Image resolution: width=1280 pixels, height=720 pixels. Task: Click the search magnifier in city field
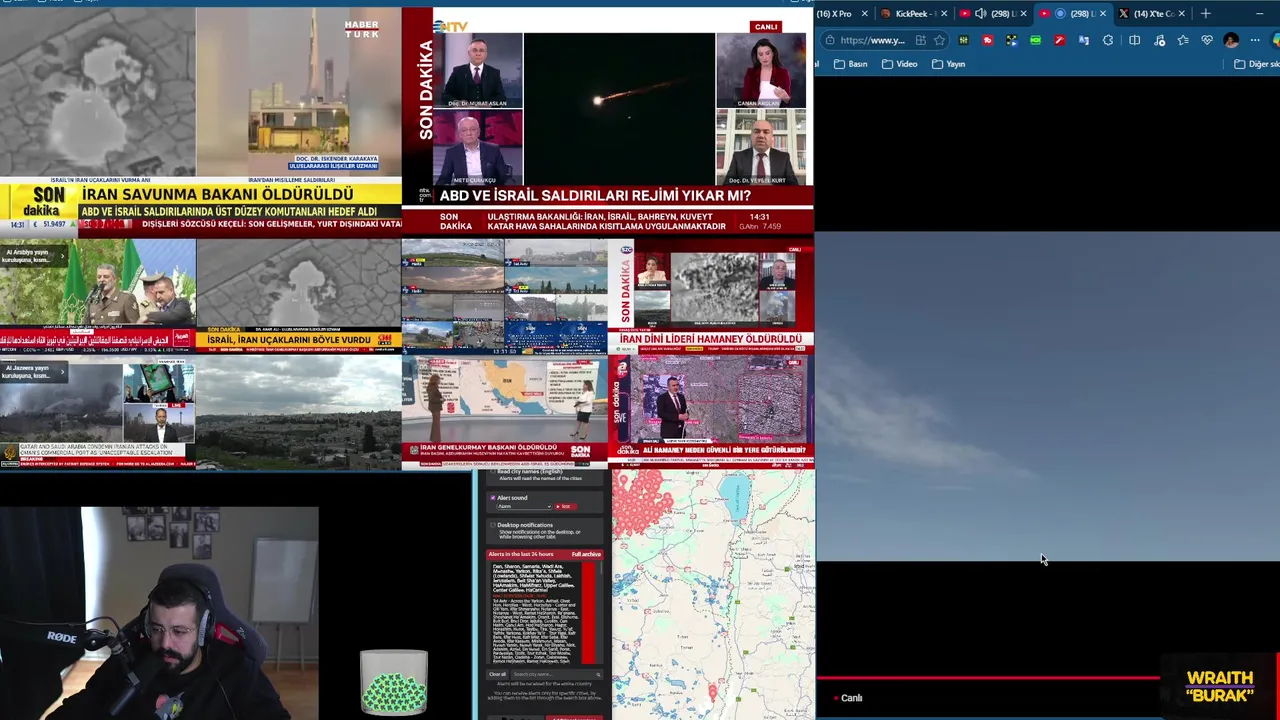pyautogui.click(x=598, y=675)
